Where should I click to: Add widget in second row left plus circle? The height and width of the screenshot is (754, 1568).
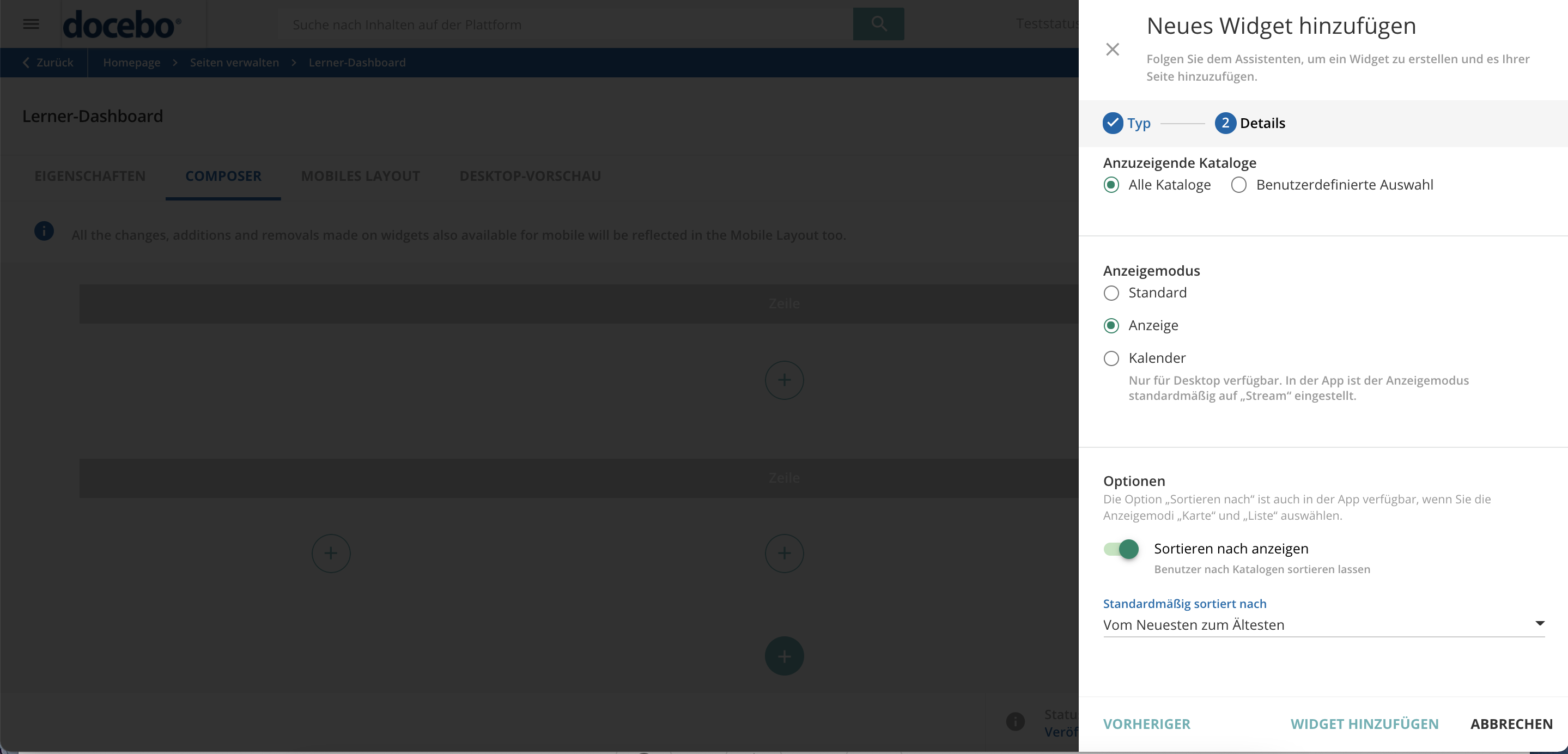[331, 553]
